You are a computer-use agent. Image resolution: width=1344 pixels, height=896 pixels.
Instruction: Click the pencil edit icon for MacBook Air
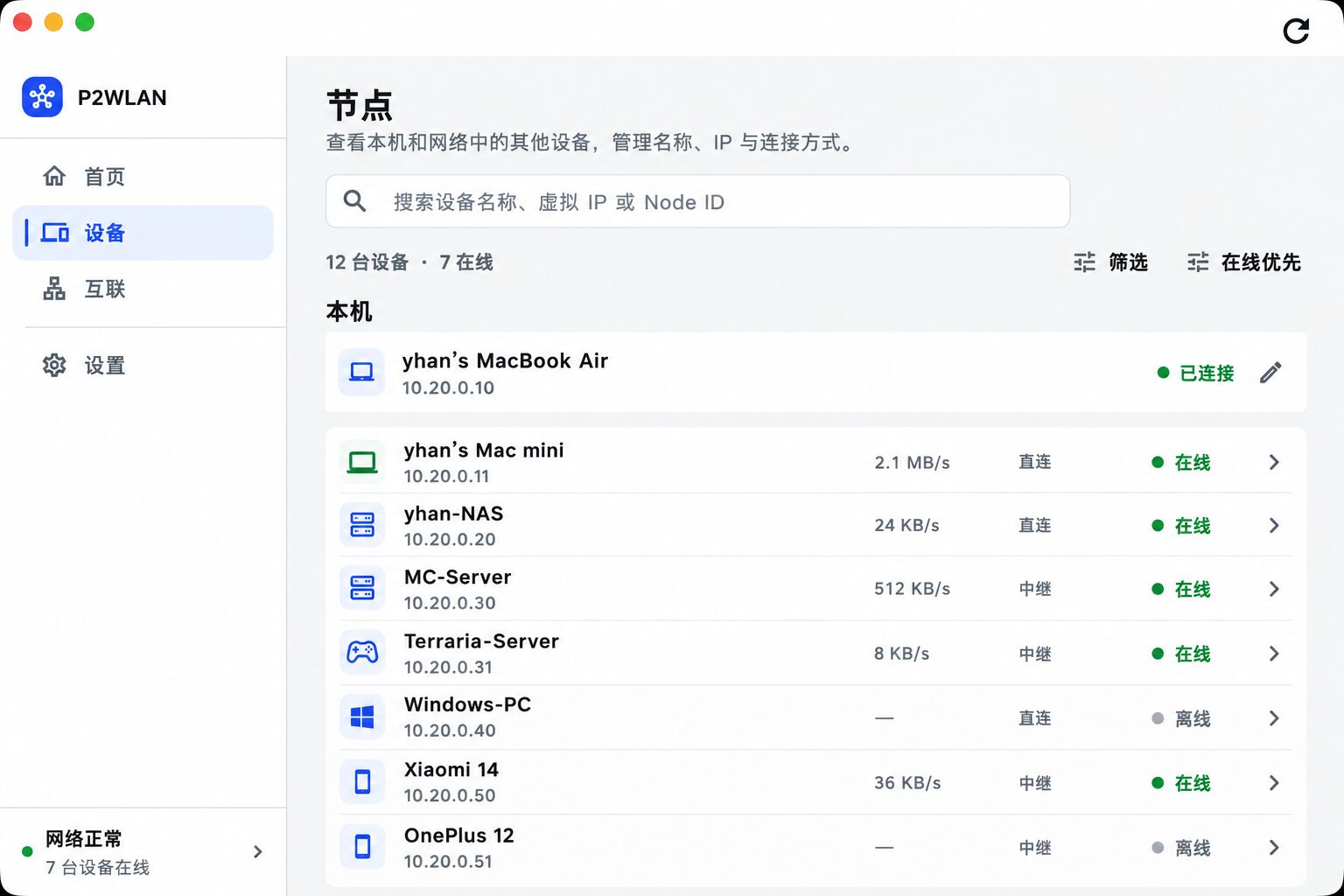pos(1270,373)
